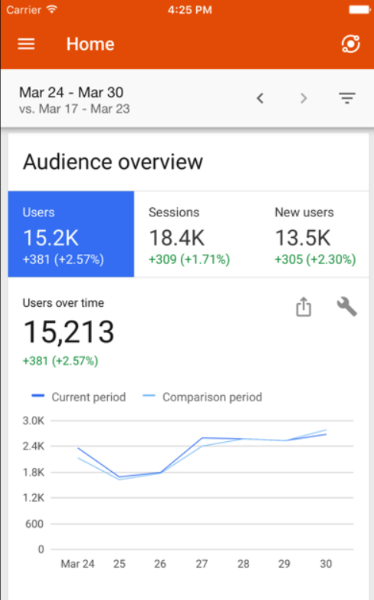Select the New users metric tab
374x600 pixels.
pyautogui.click(x=315, y=234)
